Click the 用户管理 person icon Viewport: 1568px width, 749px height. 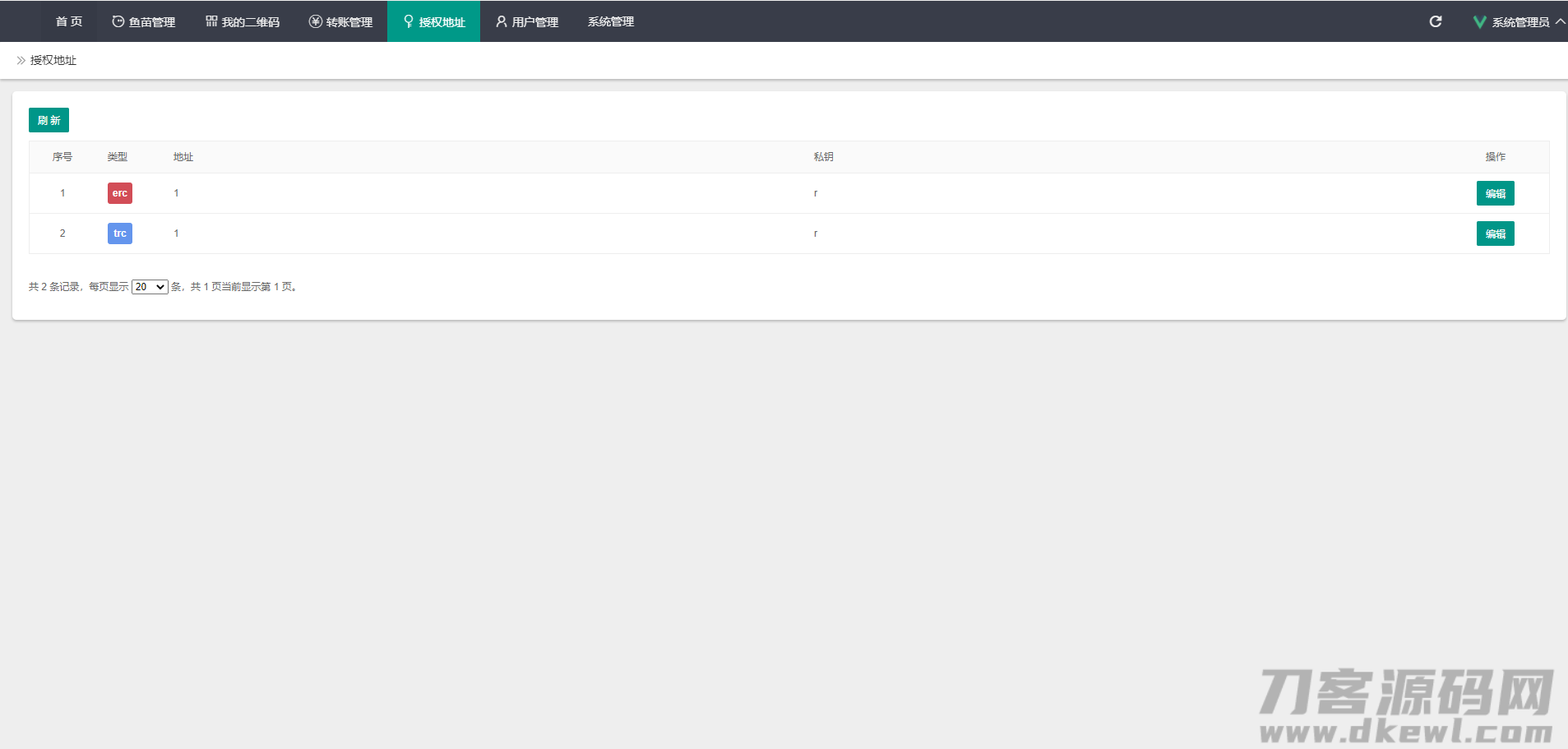[501, 21]
